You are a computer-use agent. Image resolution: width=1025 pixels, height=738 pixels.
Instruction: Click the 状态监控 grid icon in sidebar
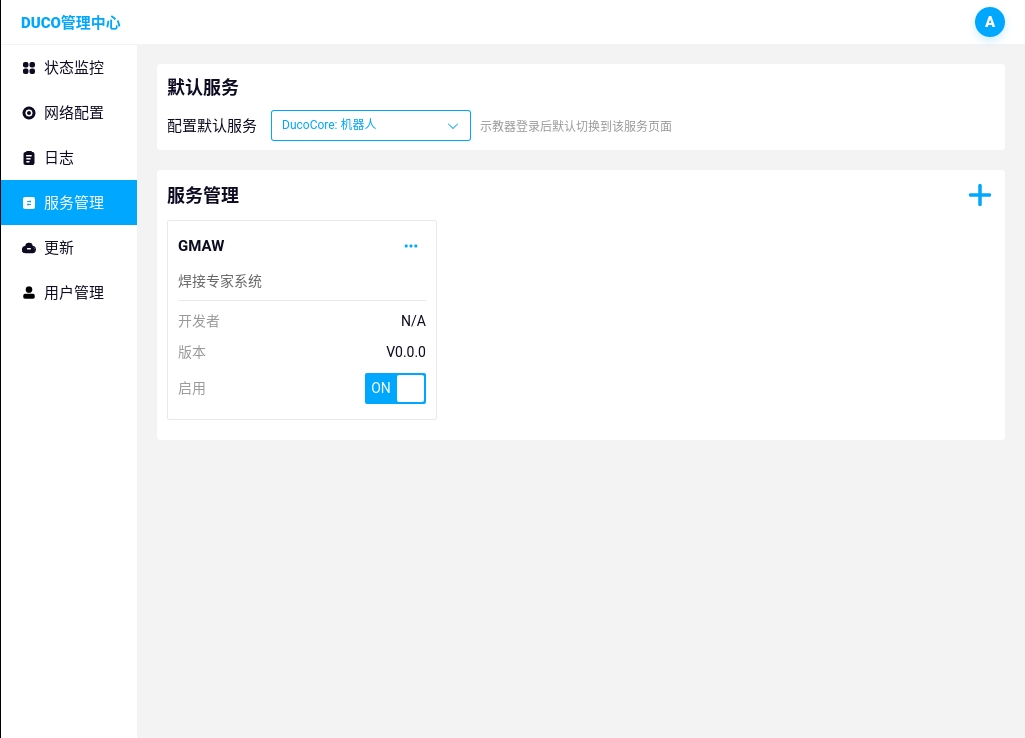[29, 68]
